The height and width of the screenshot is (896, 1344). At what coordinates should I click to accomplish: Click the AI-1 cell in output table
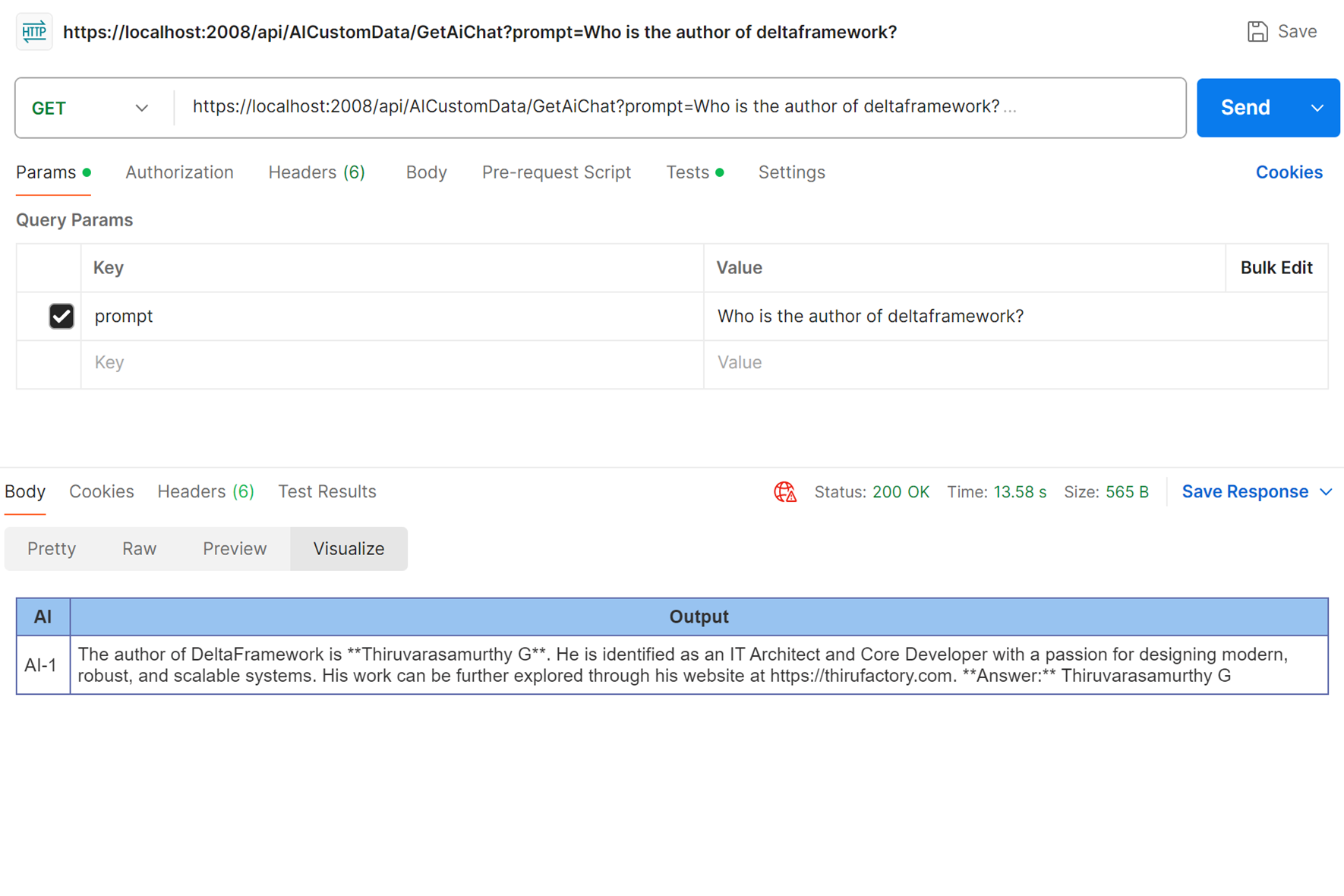(43, 665)
